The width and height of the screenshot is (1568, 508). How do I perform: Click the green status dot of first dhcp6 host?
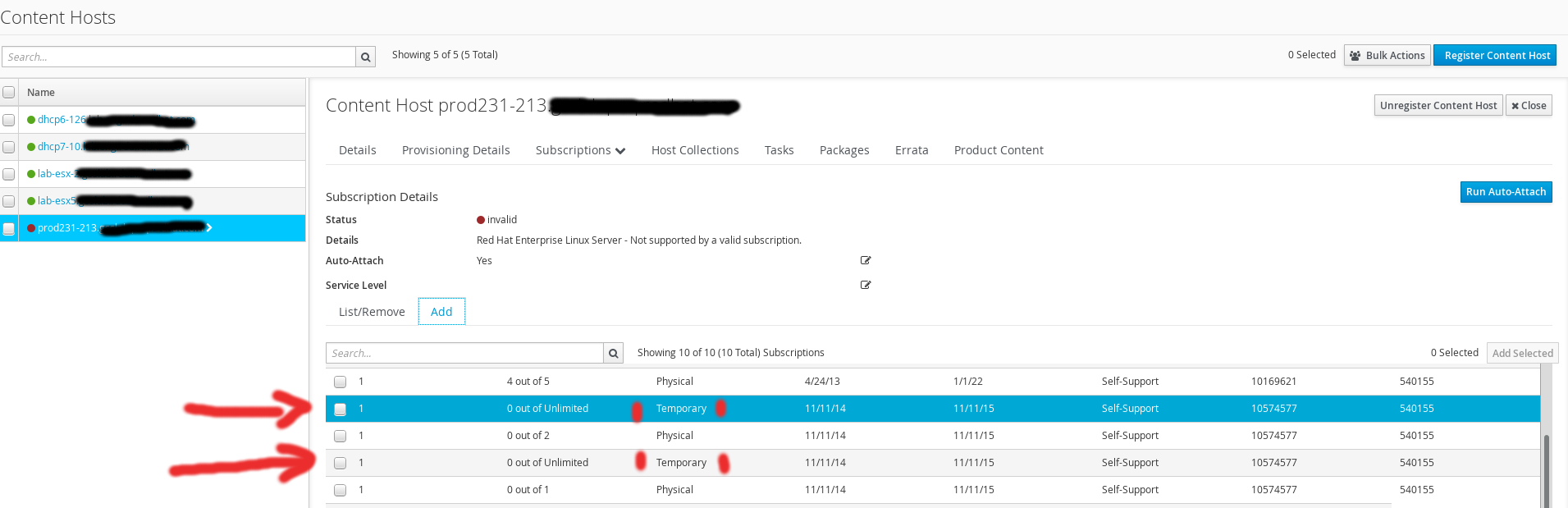coord(31,120)
